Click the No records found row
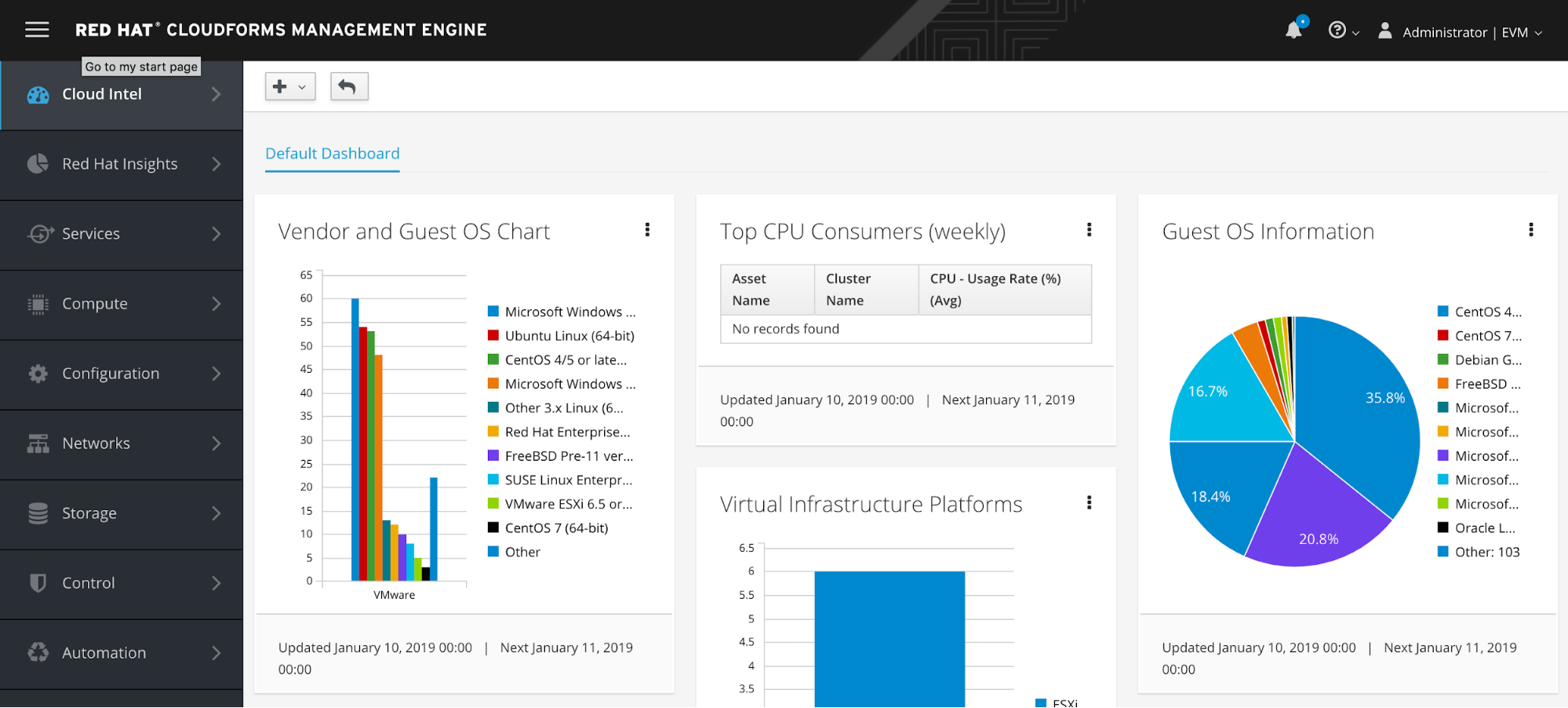Image resolution: width=1568 pixels, height=708 pixels. (906, 329)
